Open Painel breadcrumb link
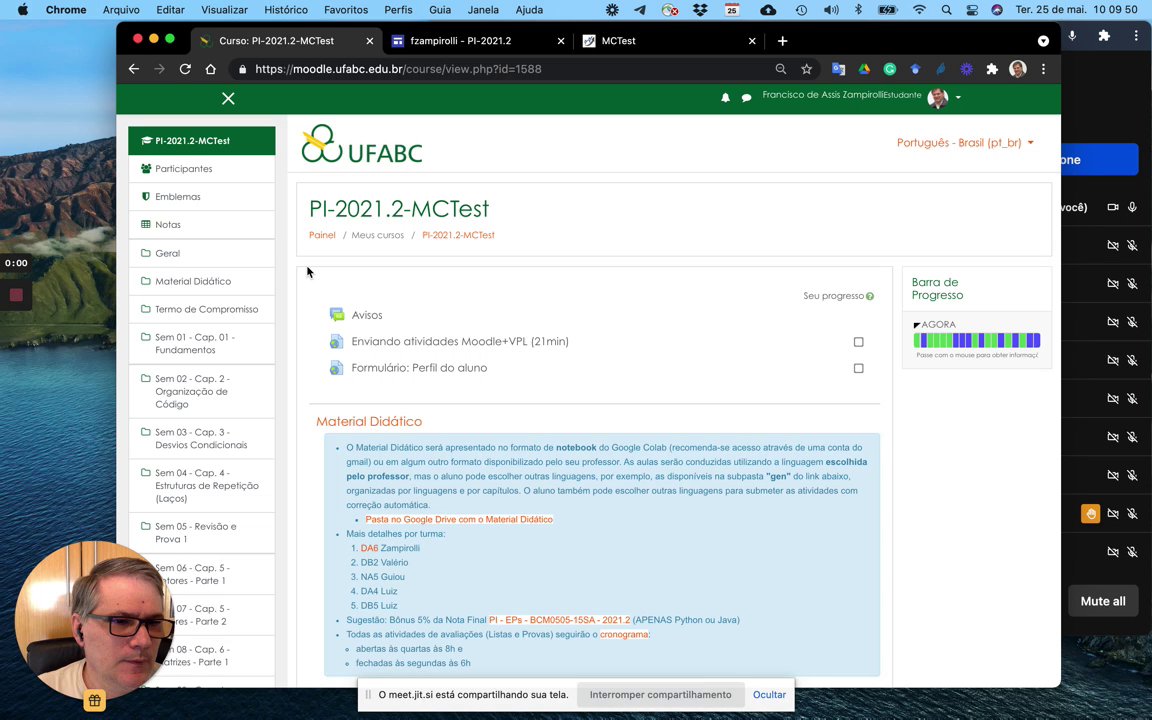The image size is (1152, 720). [x=322, y=235]
